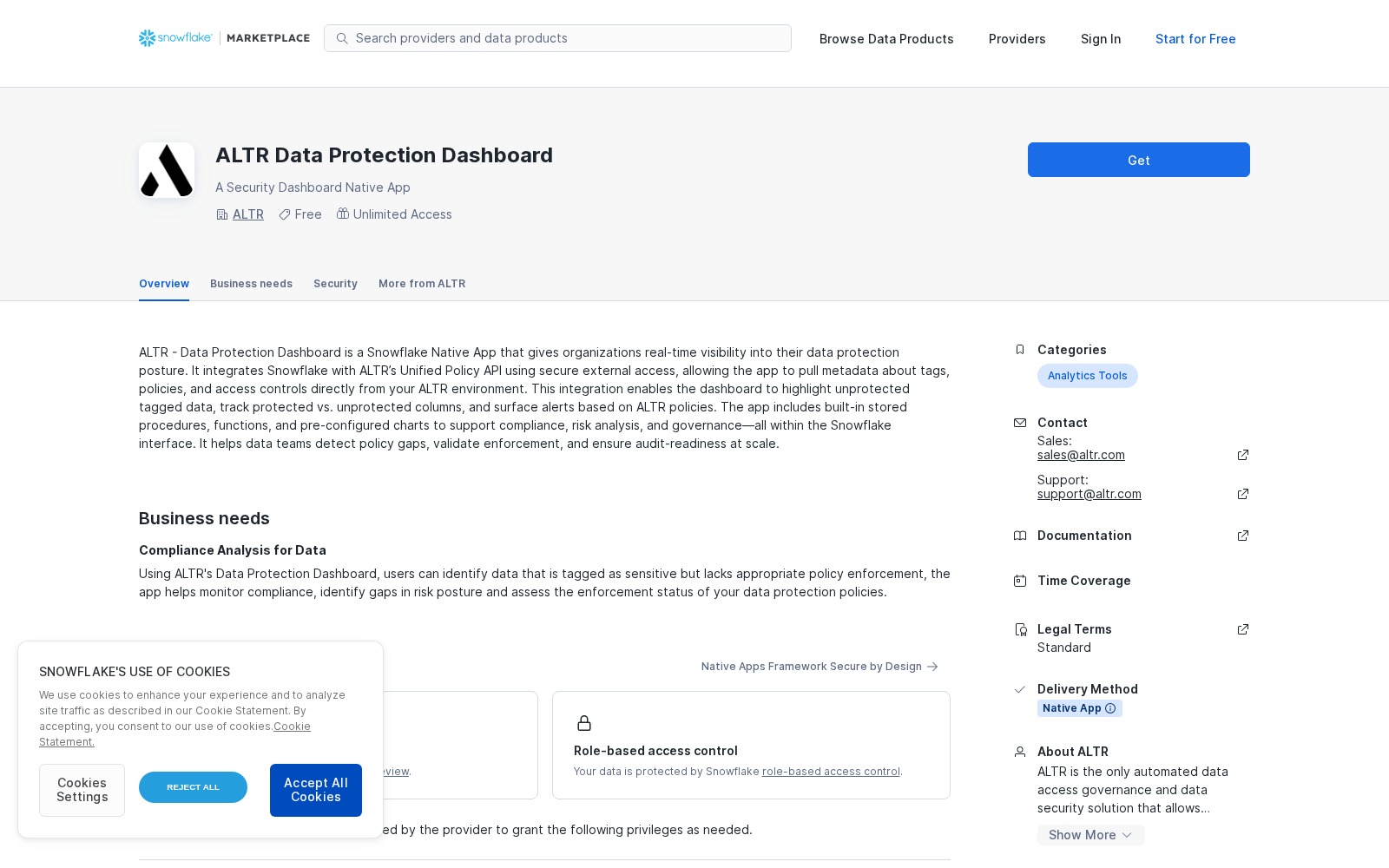1389x868 pixels.
Task: Click the ALTR app logo thumbnail
Action: pyautogui.click(x=167, y=170)
